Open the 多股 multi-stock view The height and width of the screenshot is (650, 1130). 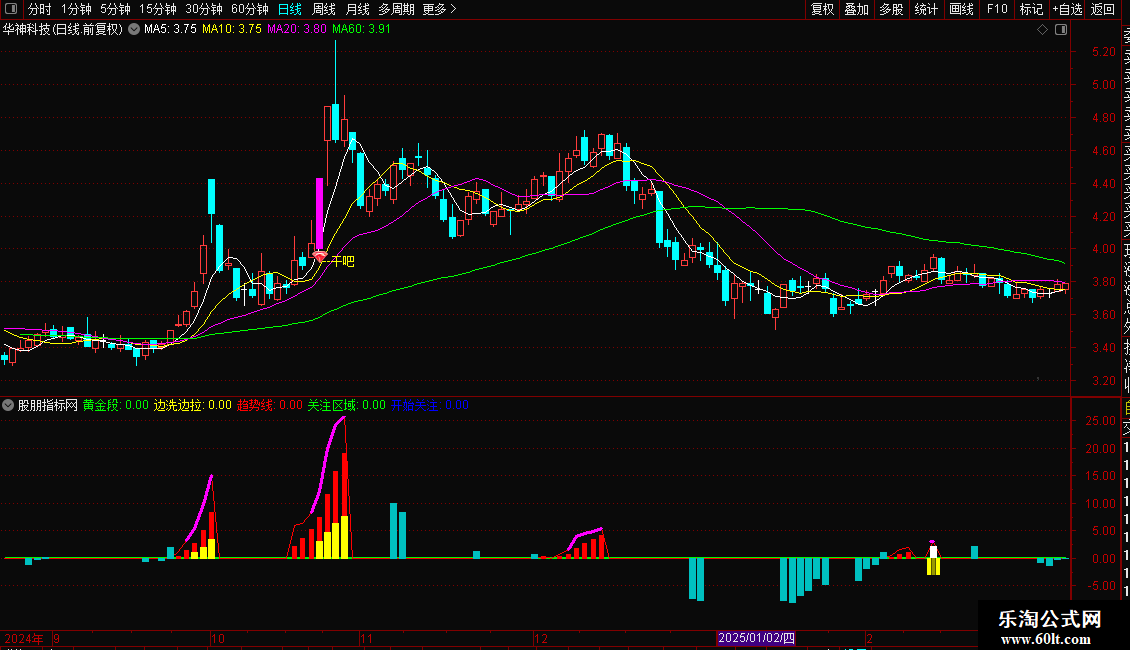[891, 9]
